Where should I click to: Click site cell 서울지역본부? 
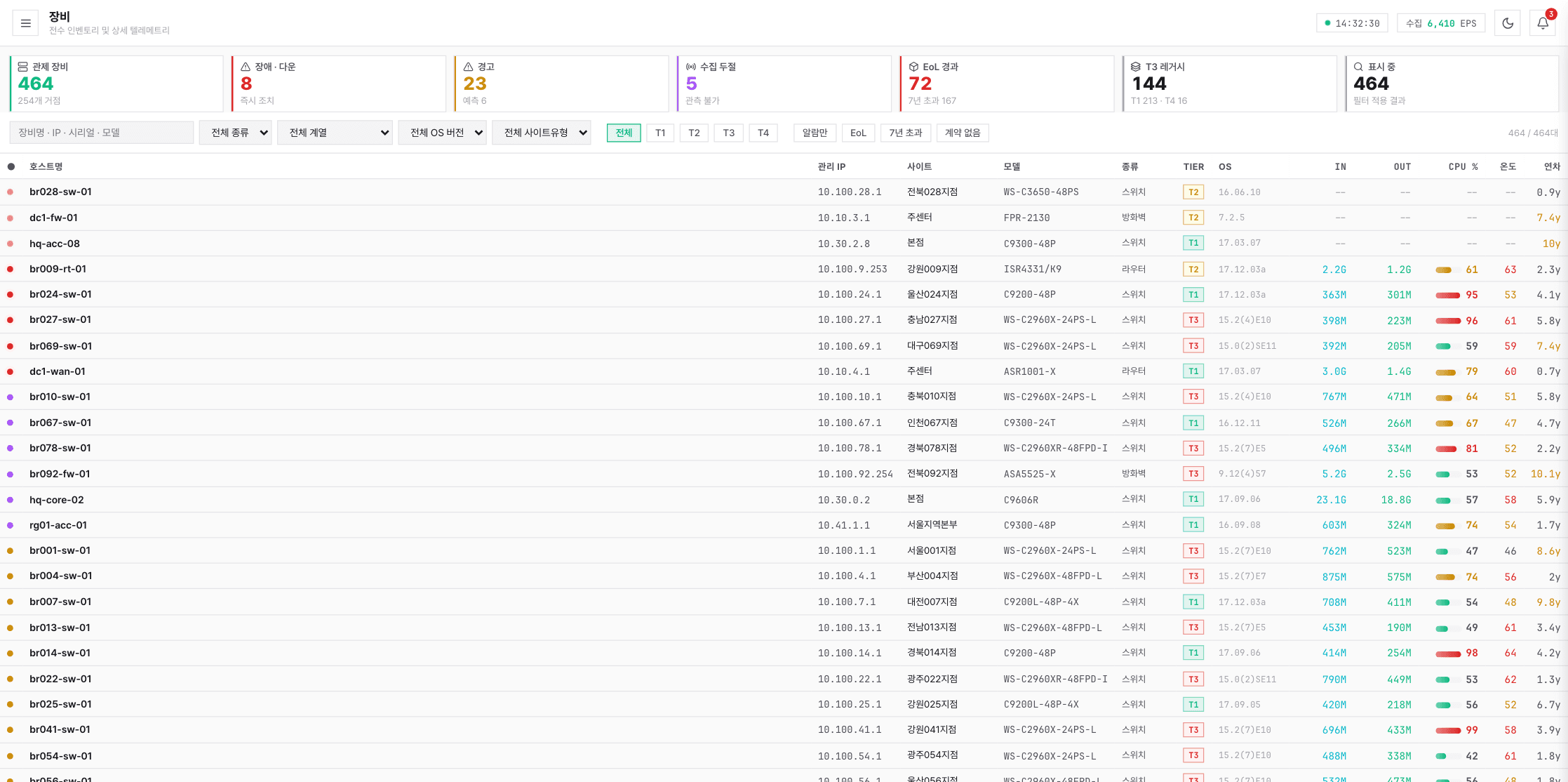click(932, 525)
